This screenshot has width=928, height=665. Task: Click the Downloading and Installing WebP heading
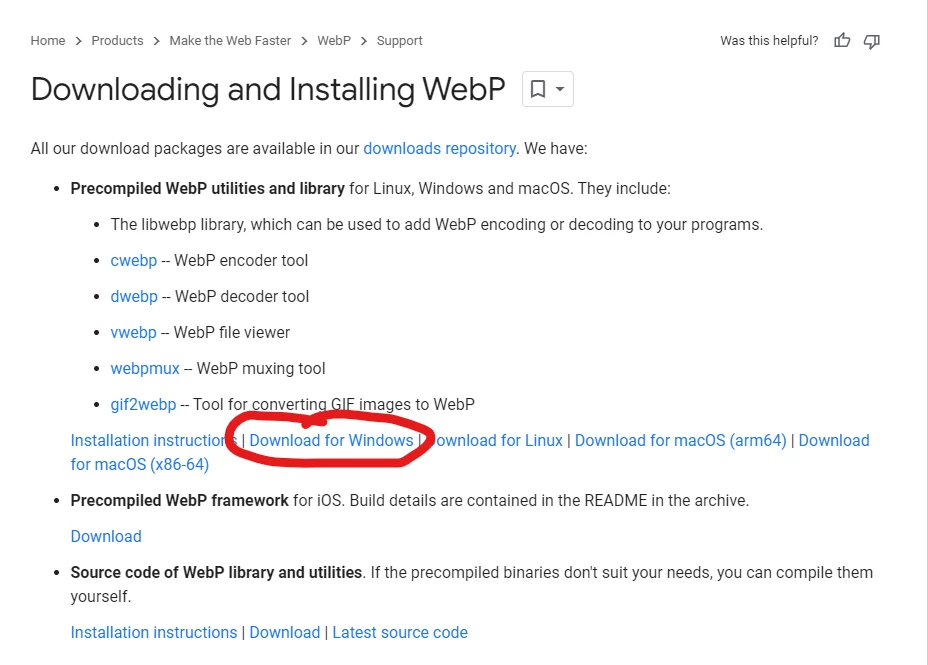[x=268, y=90]
